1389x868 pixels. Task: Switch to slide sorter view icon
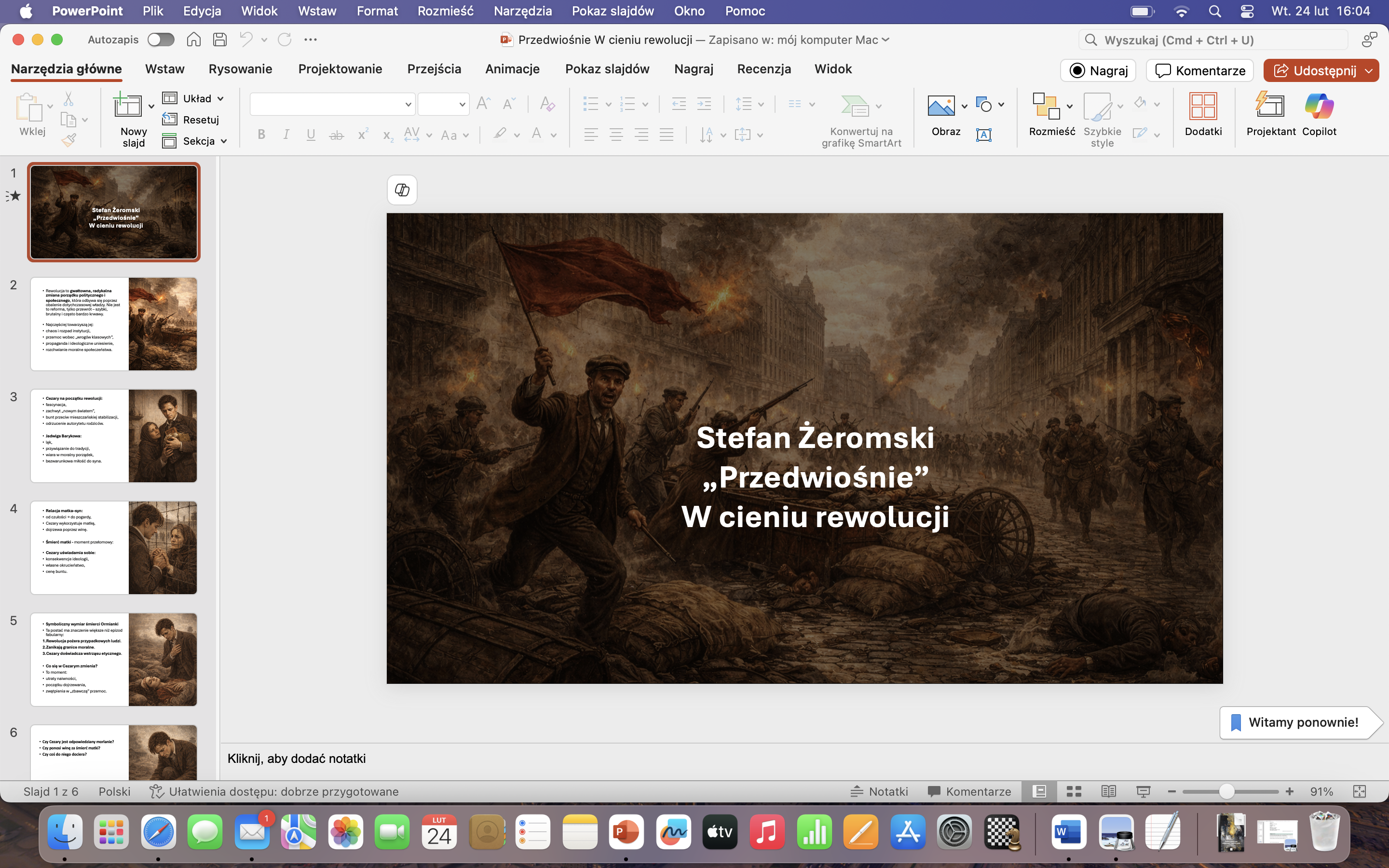[x=1074, y=792]
